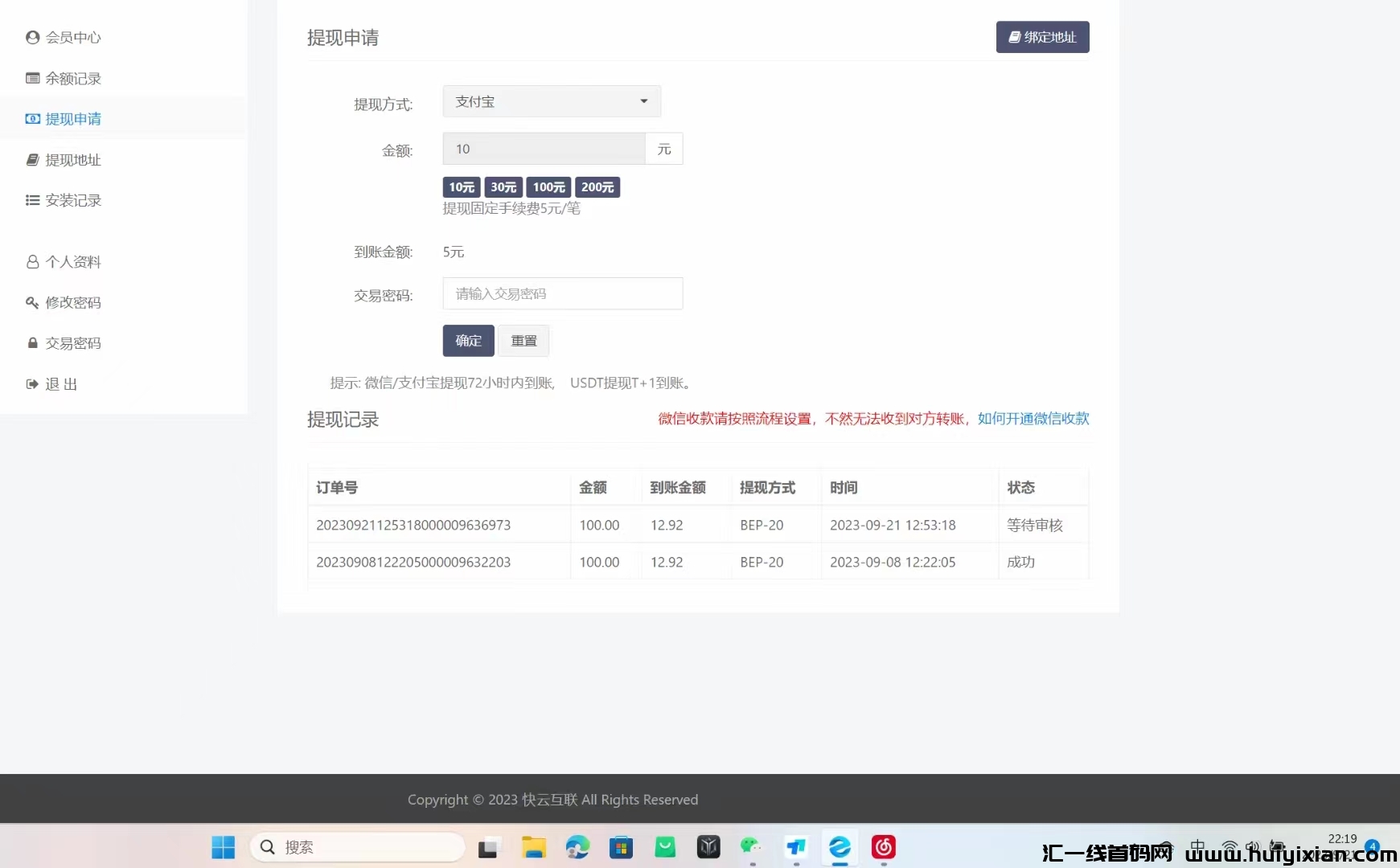Focus the 交易密码 input field
Screen dimensions: 1400x868
click(x=562, y=294)
